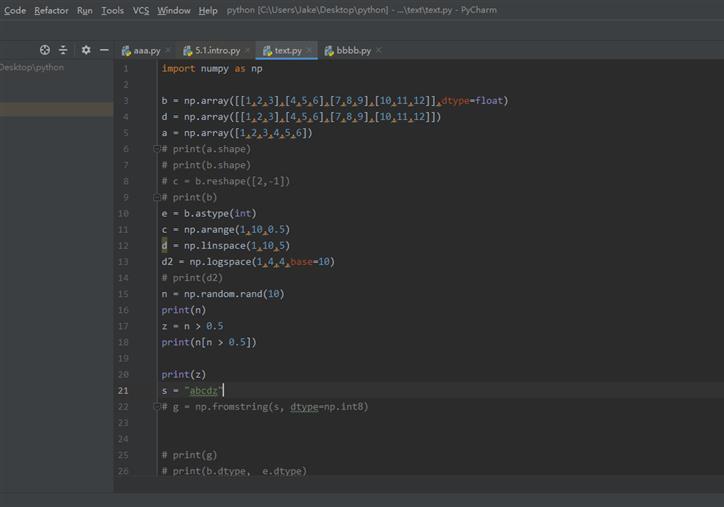Click line number 15 in the gutter

point(124,294)
